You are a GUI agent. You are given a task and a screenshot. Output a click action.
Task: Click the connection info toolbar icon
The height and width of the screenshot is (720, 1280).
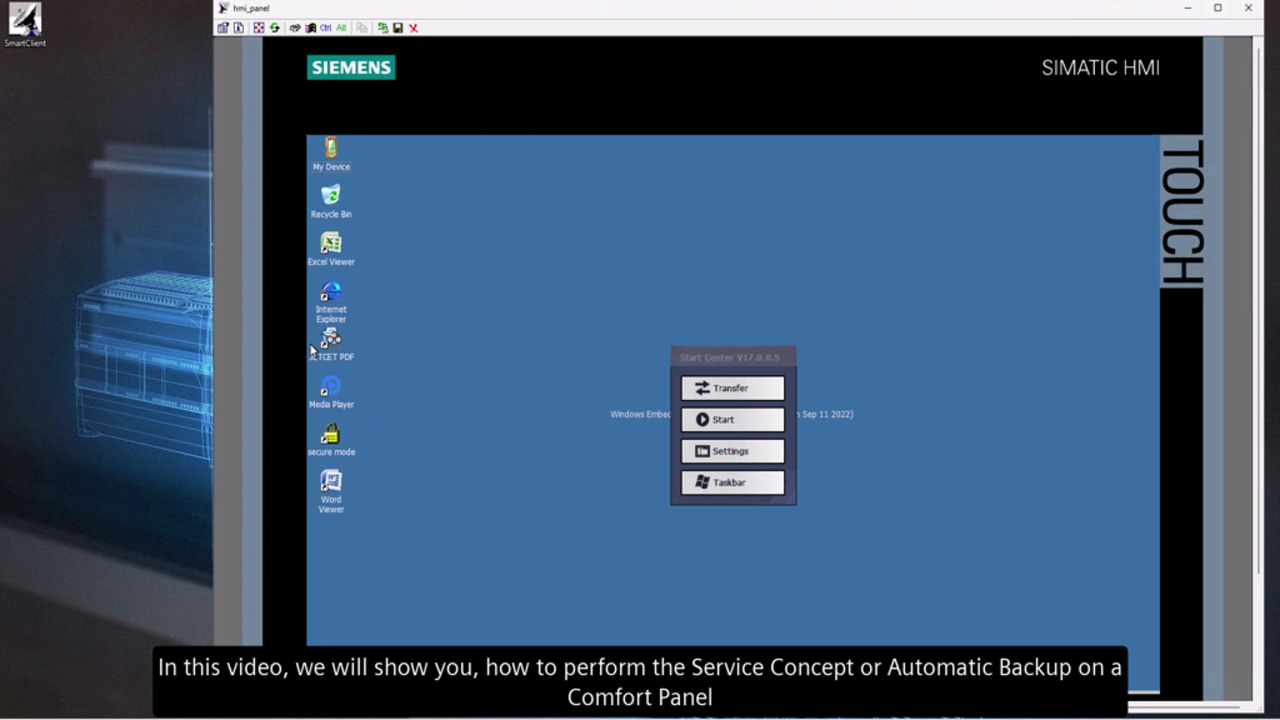pos(238,28)
